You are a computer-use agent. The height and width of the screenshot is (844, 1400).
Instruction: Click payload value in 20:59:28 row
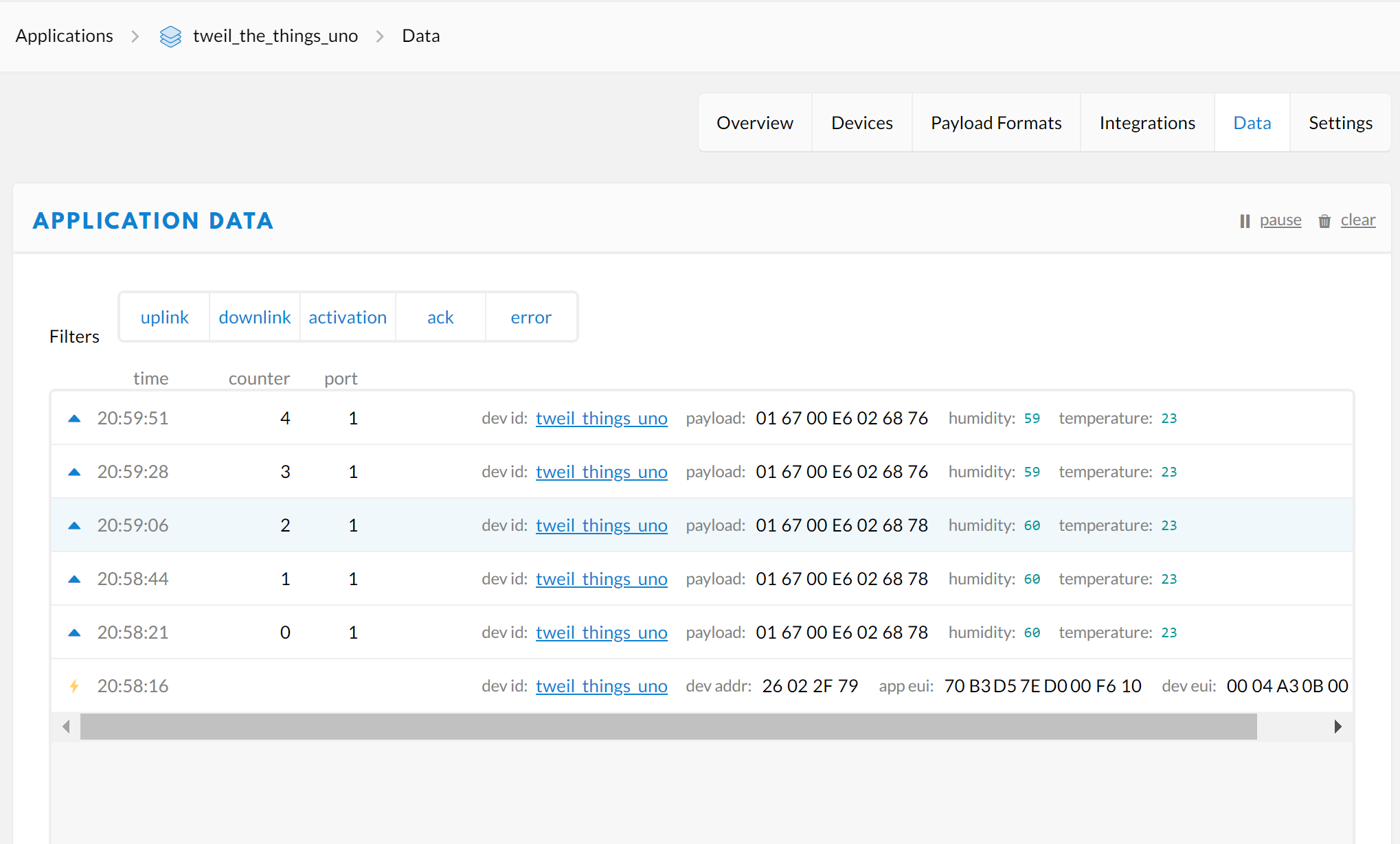tap(842, 472)
